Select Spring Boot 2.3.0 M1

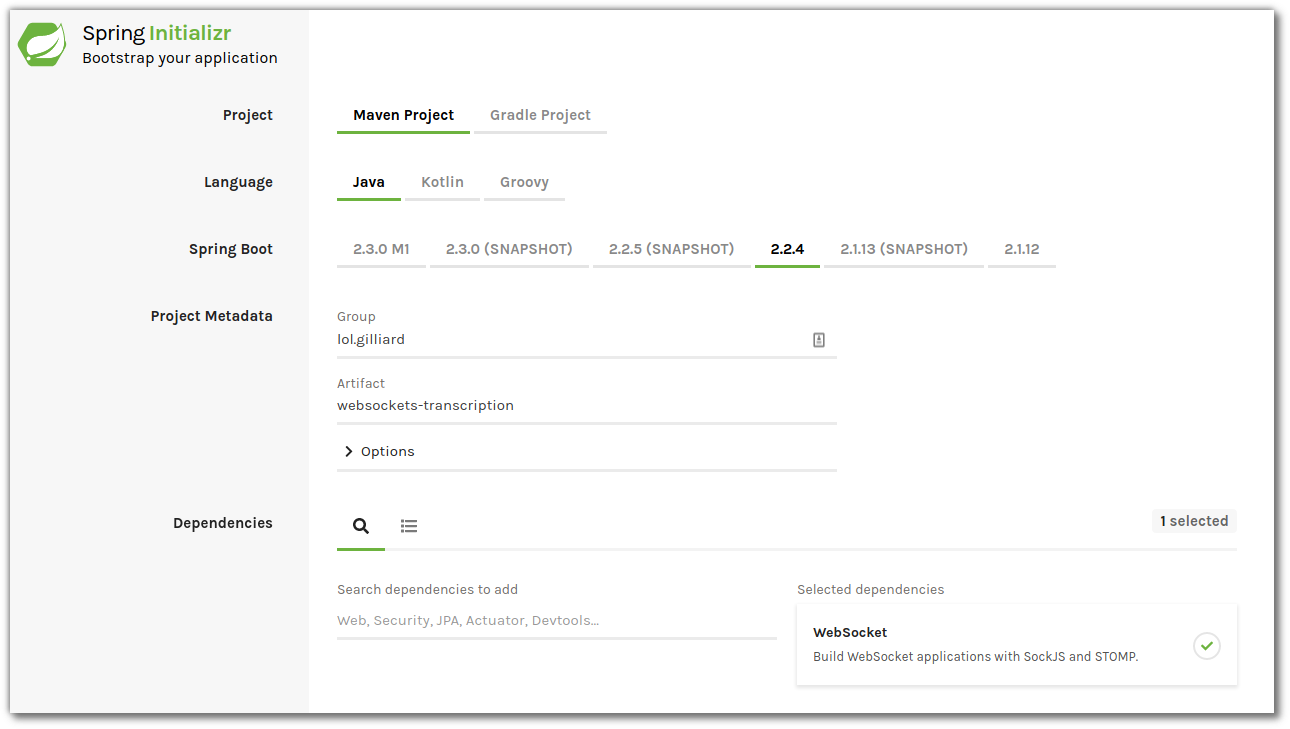point(381,249)
